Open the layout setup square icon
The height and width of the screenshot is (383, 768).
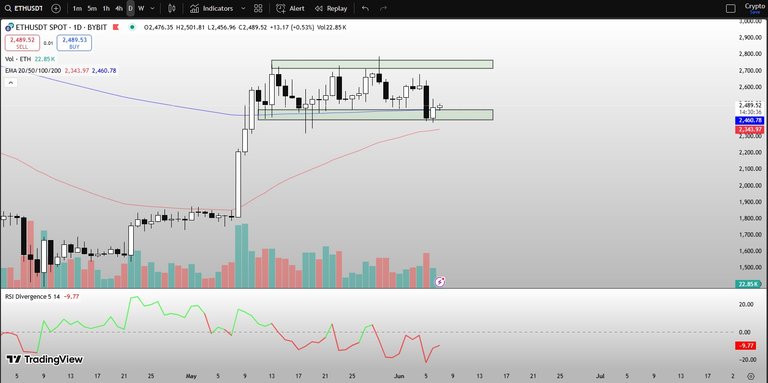(730, 8)
